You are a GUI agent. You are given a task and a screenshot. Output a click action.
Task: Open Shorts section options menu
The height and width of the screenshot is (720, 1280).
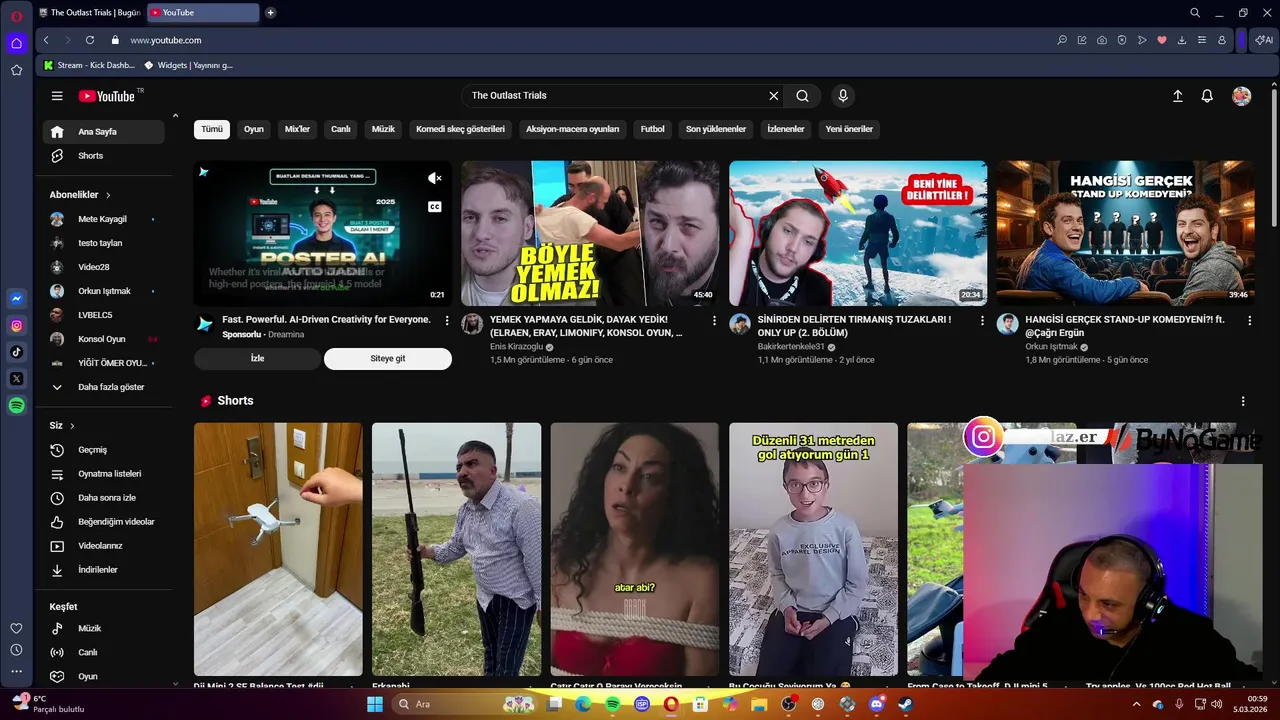coord(1243,401)
